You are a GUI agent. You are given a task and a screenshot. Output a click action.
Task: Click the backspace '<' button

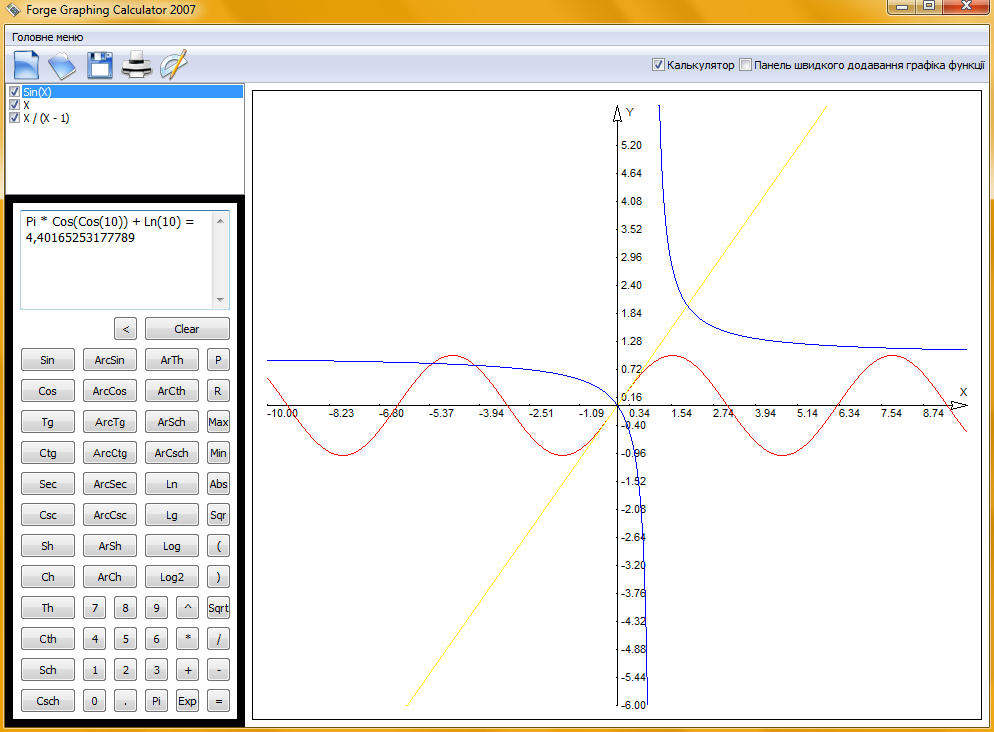point(126,329)
